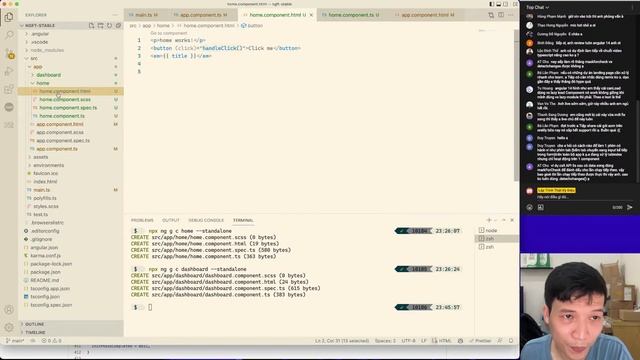Open the launch profile dropdown next to plus
Screen dimensions: 640x360
[496, 220]
